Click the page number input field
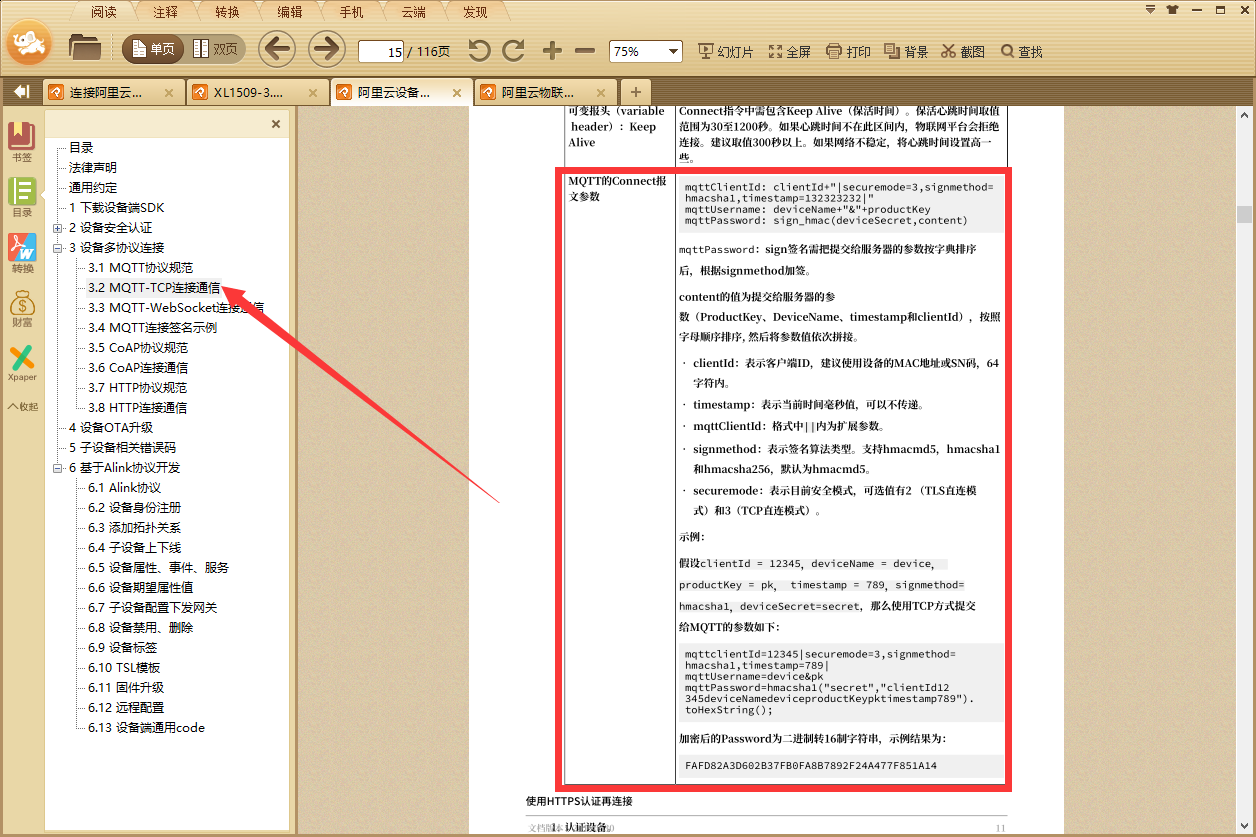1256x837 pixels. 381,51
